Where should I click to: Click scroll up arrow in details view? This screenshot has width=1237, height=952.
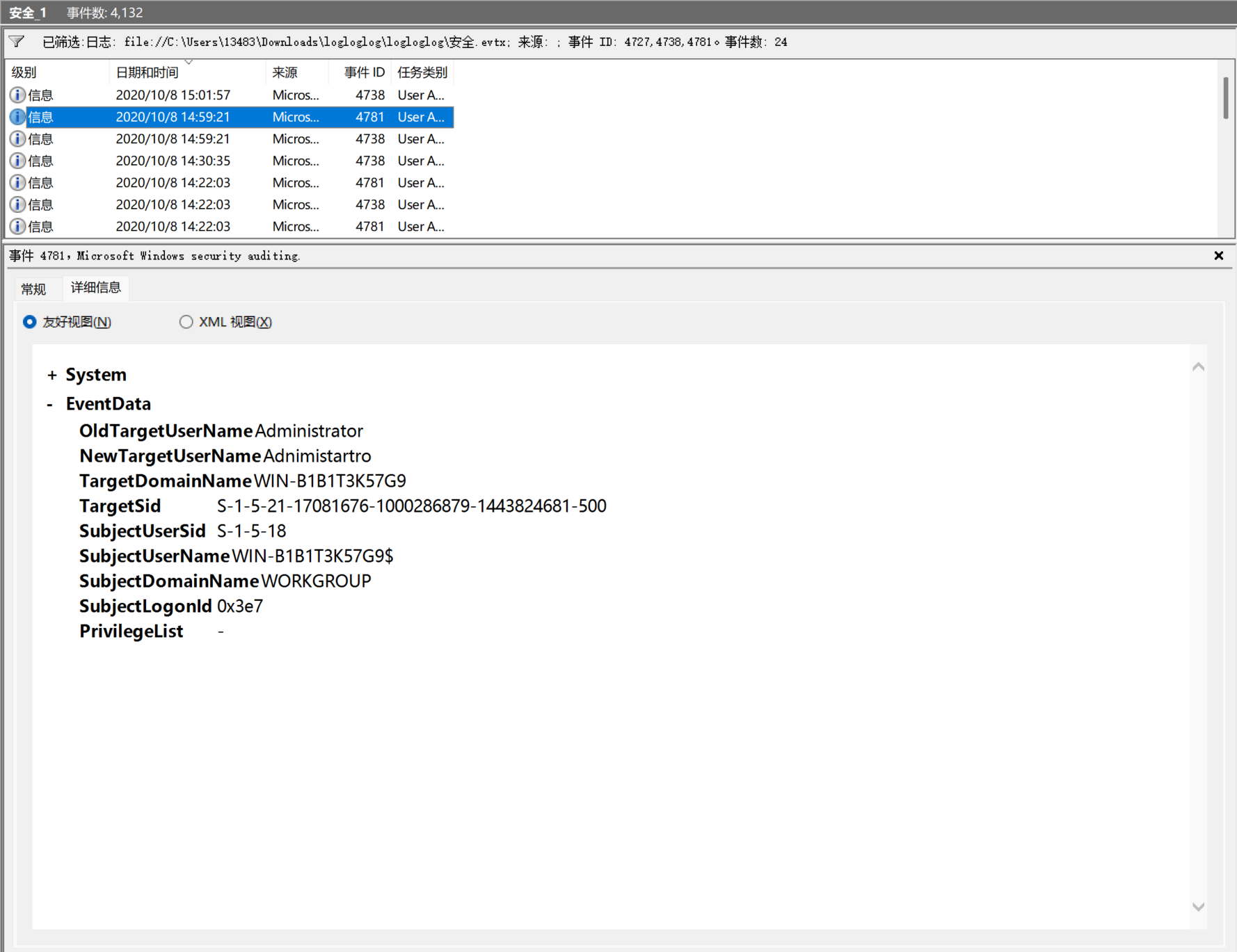[1198, 367]
